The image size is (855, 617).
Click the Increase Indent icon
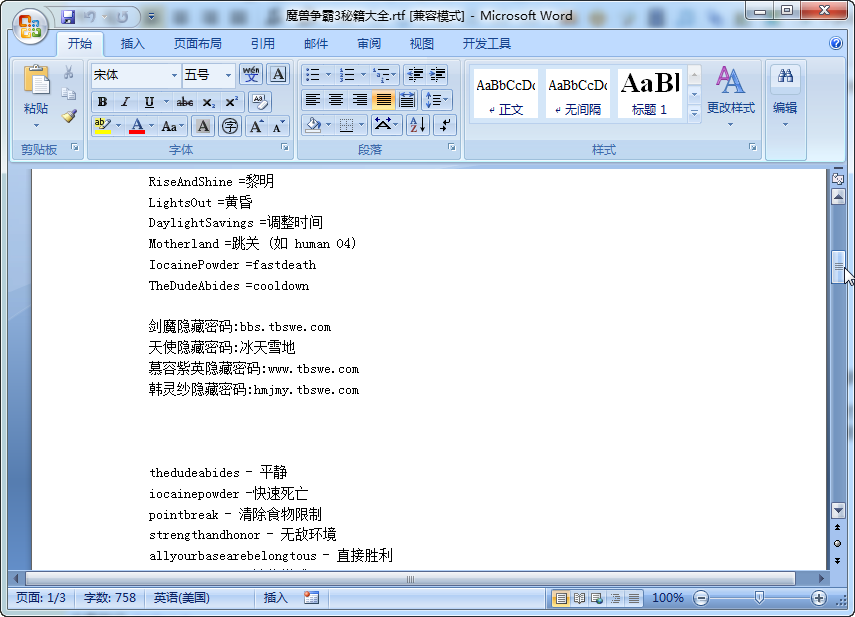click(x=438, y=75)
